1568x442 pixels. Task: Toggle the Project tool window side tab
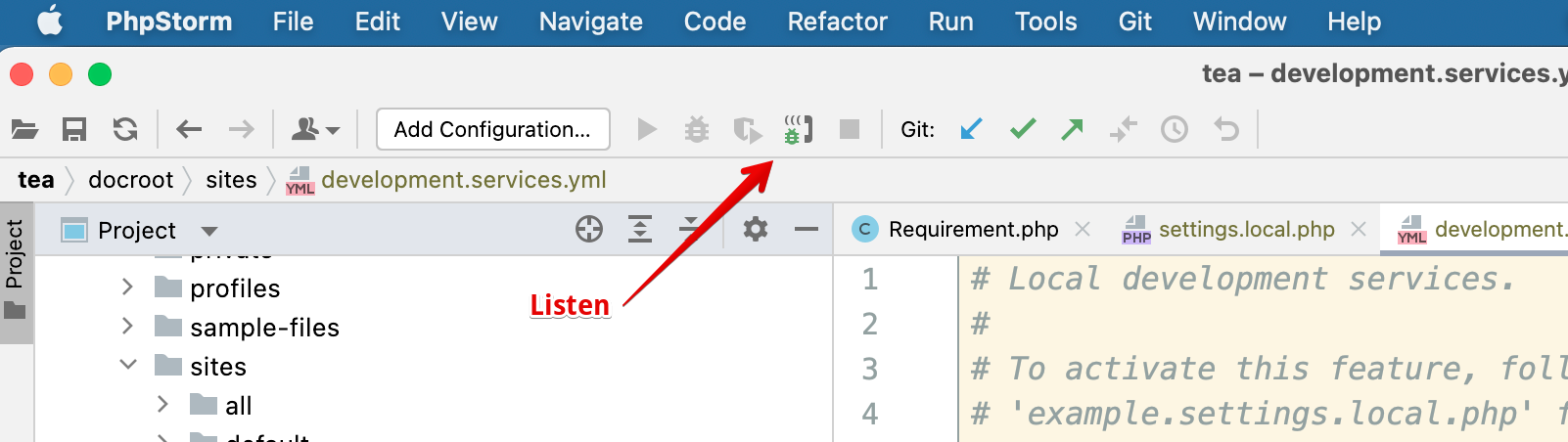pyautogui.click(x=15, y=272)
